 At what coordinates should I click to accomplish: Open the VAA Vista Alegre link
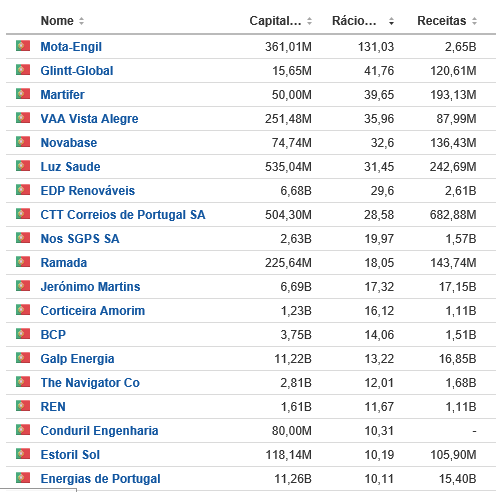pos(89,119)
